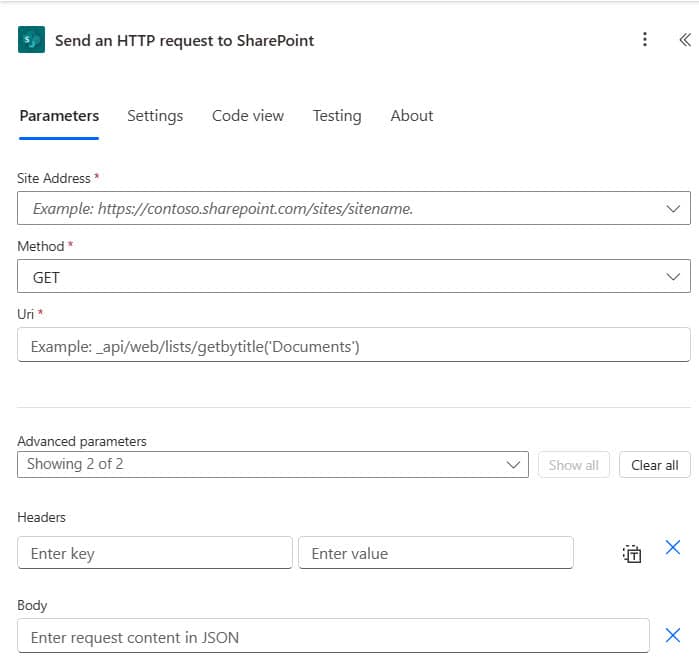Viewport: 699px width, 672px height.
Task: Select the Parameters tab
Action: point(59,116)
